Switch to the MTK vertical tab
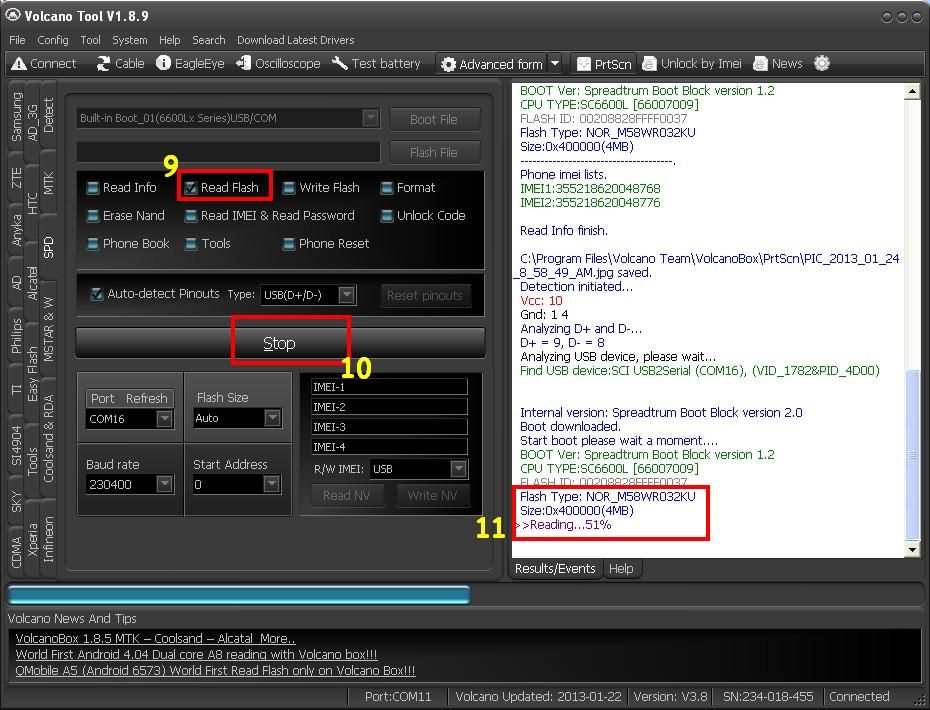The image size is (930, 710). [49, 182]
